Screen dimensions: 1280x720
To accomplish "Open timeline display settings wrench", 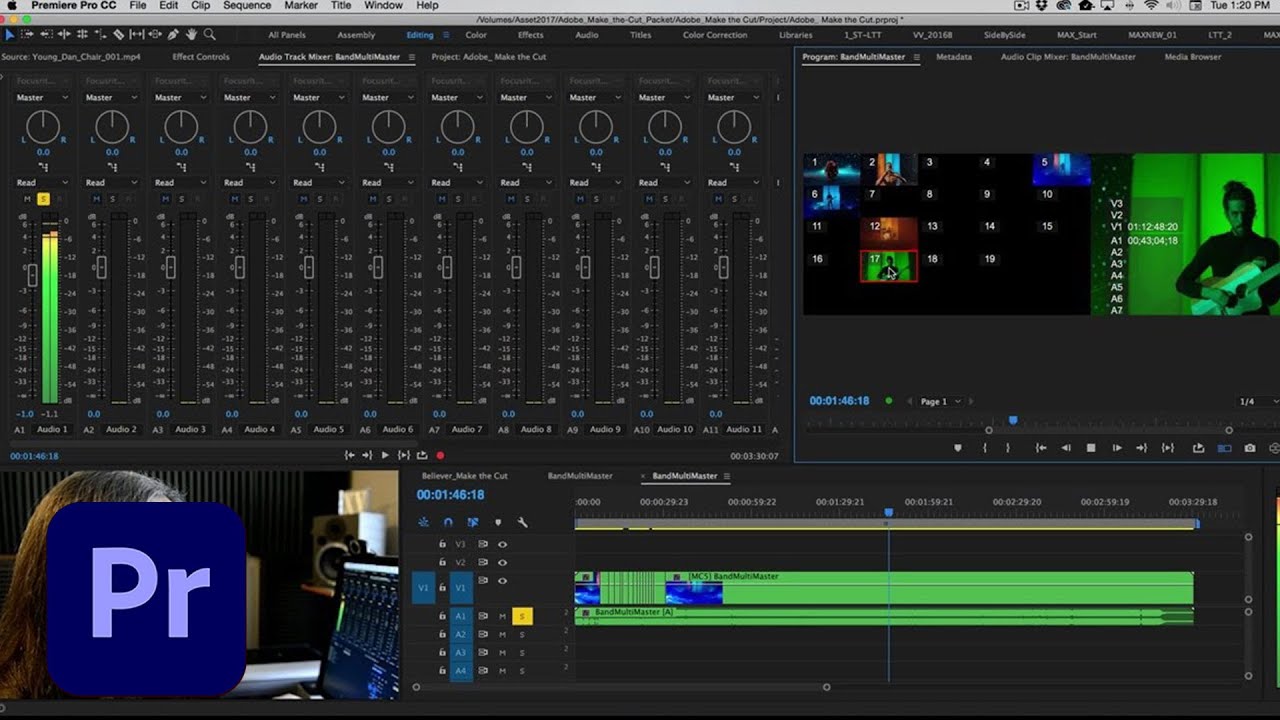I will click(522, 522).
